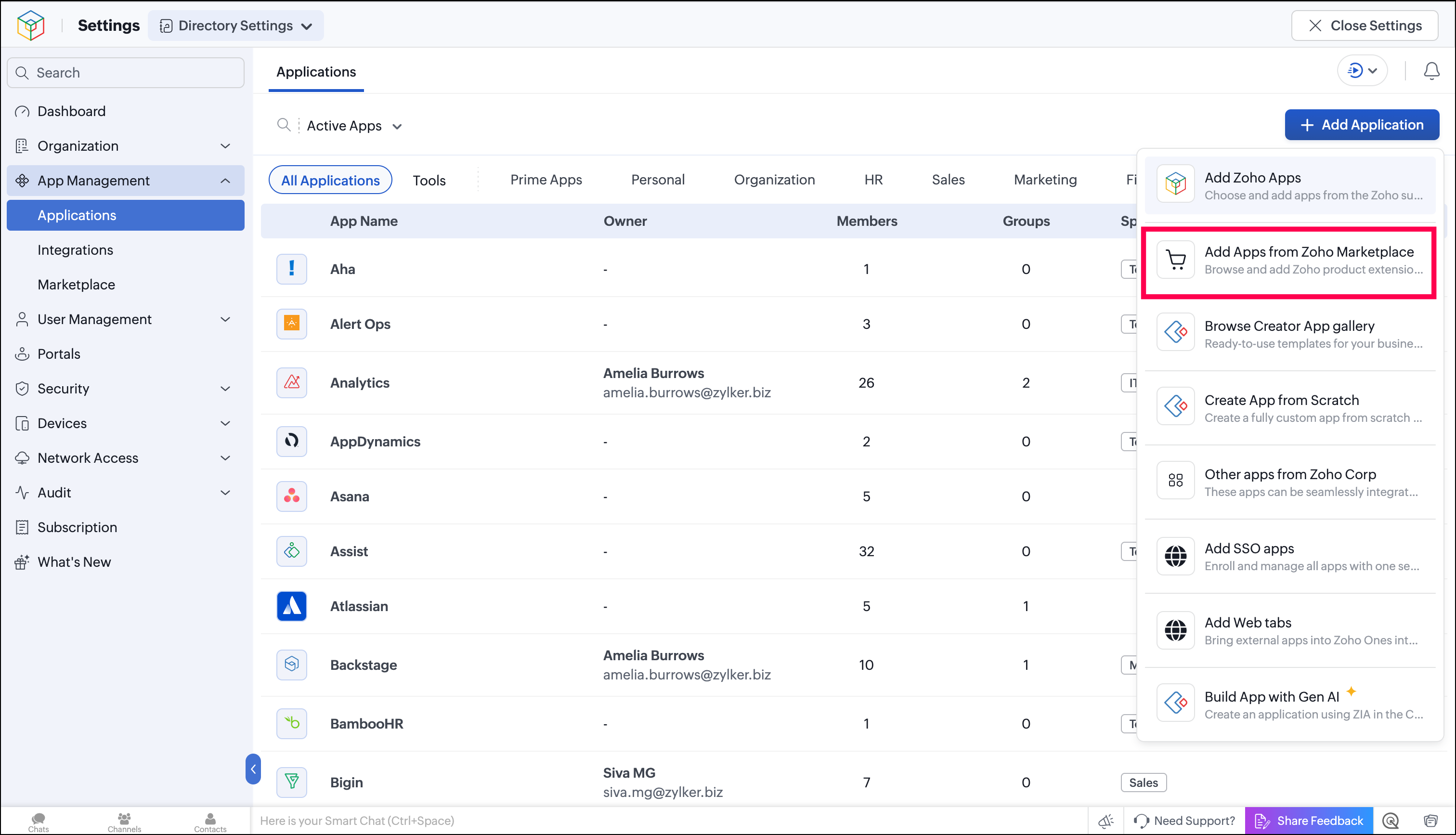Switch to the Tools filter tab
1456x835 pixels.
pos(429,180)
